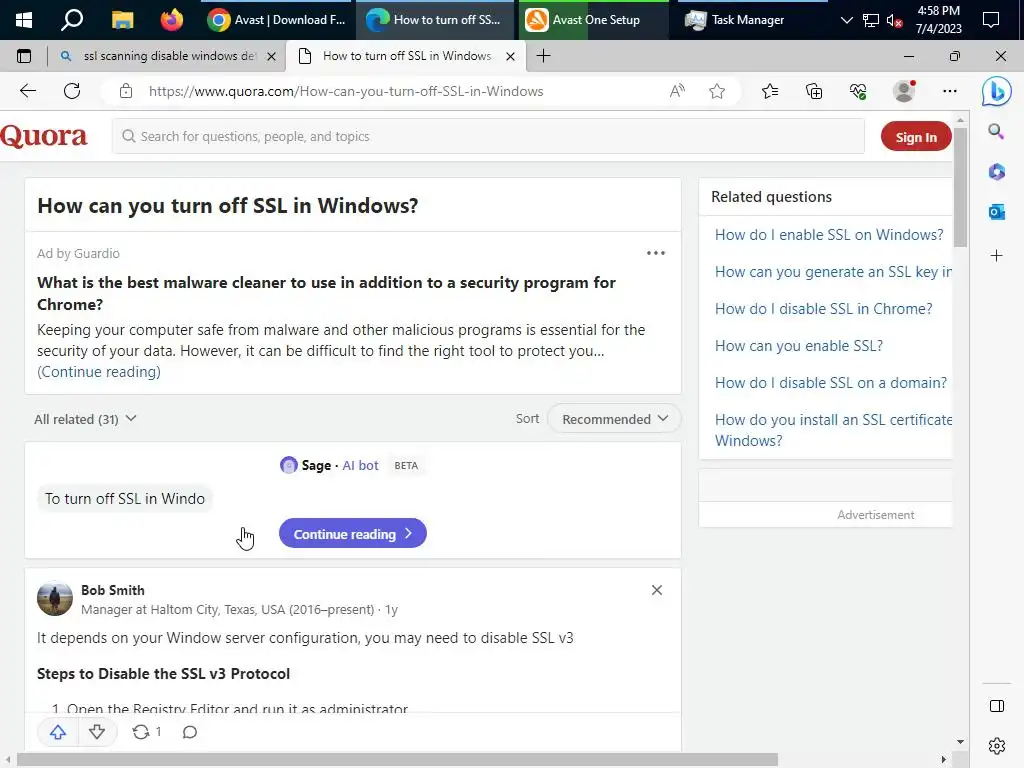Open How can you enable SSL question
1024x768 pixels.
799,345
